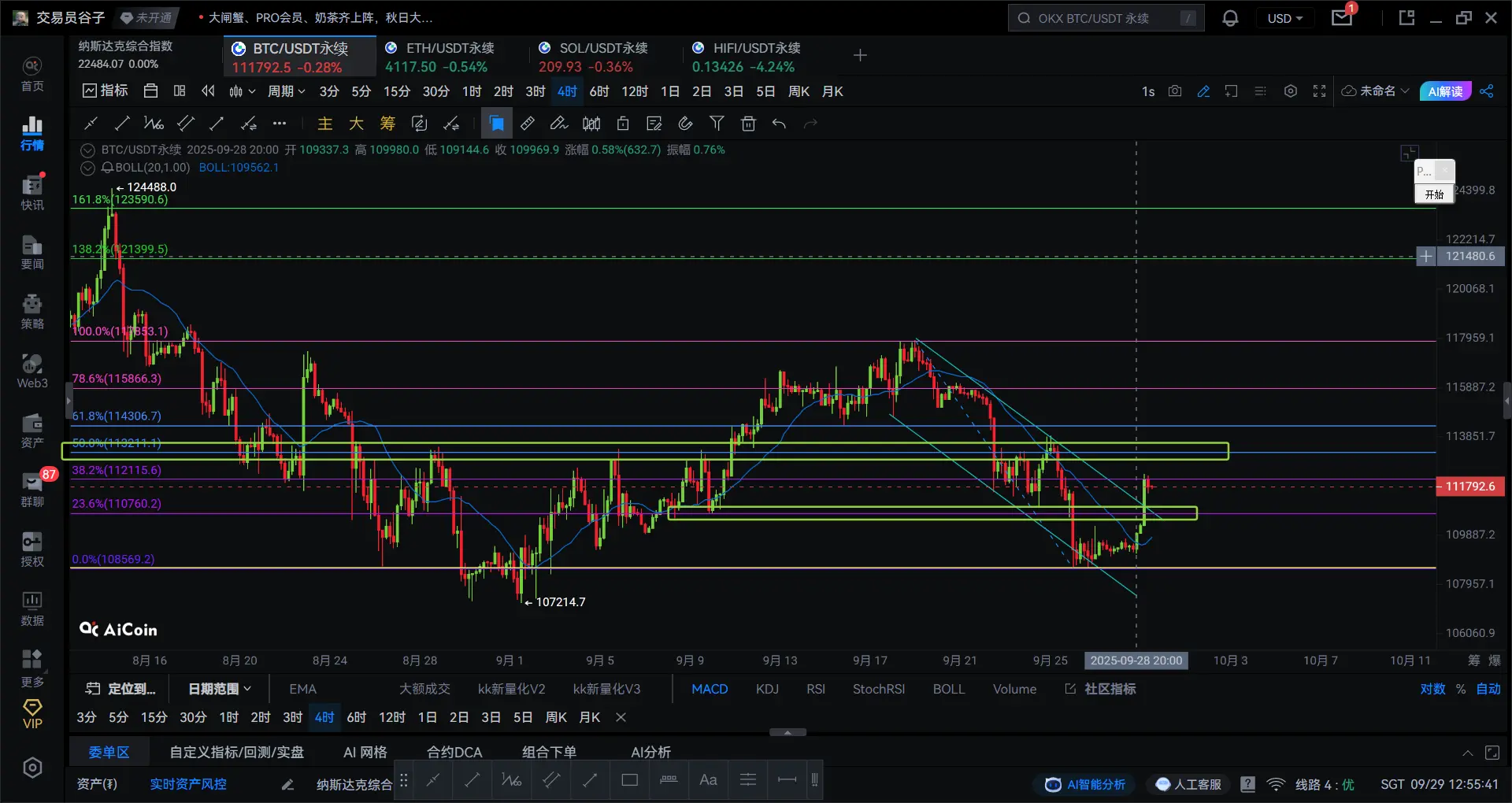Toggle the 筹 chip distribution indicator
The height and width of the screenshot is (803, 1512).
[x=387, y=124]
